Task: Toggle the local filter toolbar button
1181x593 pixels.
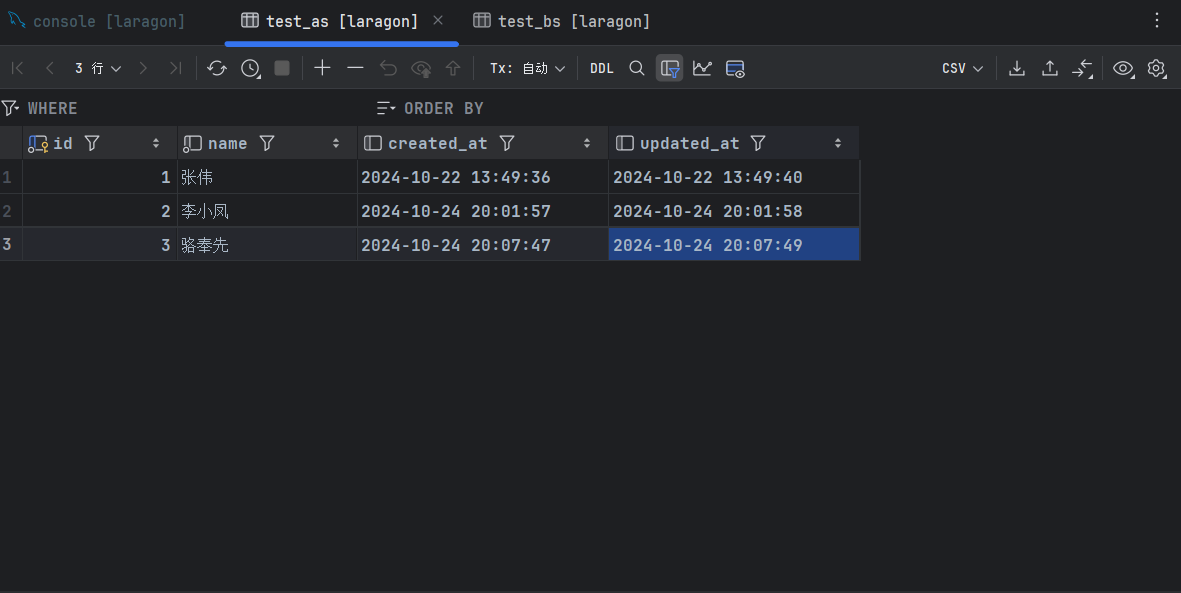Action: (670, 68)
